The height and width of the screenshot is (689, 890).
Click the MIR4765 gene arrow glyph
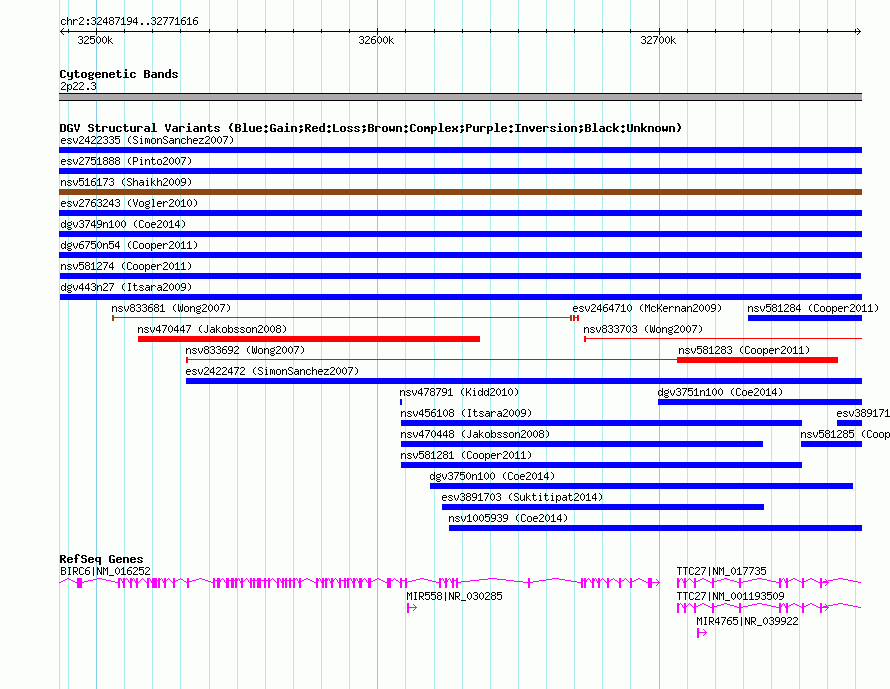click(702, 633)
